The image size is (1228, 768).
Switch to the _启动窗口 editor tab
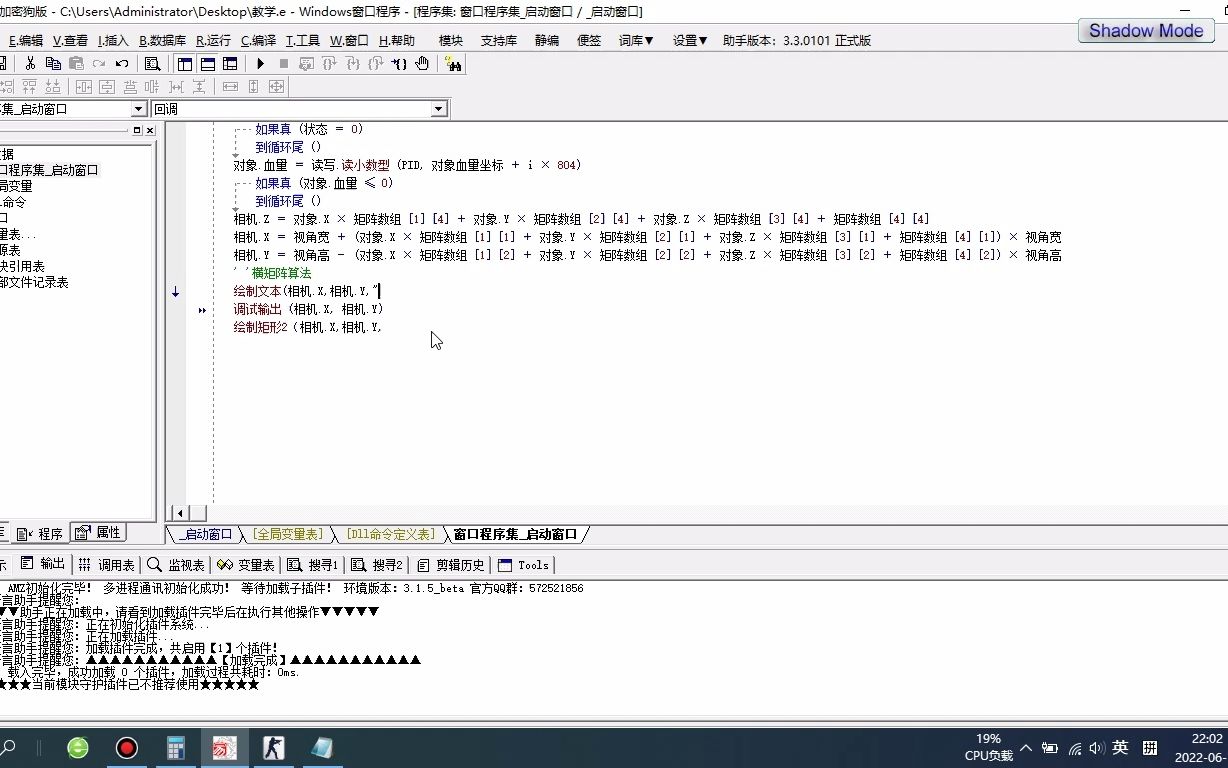[x=207, y=535]
